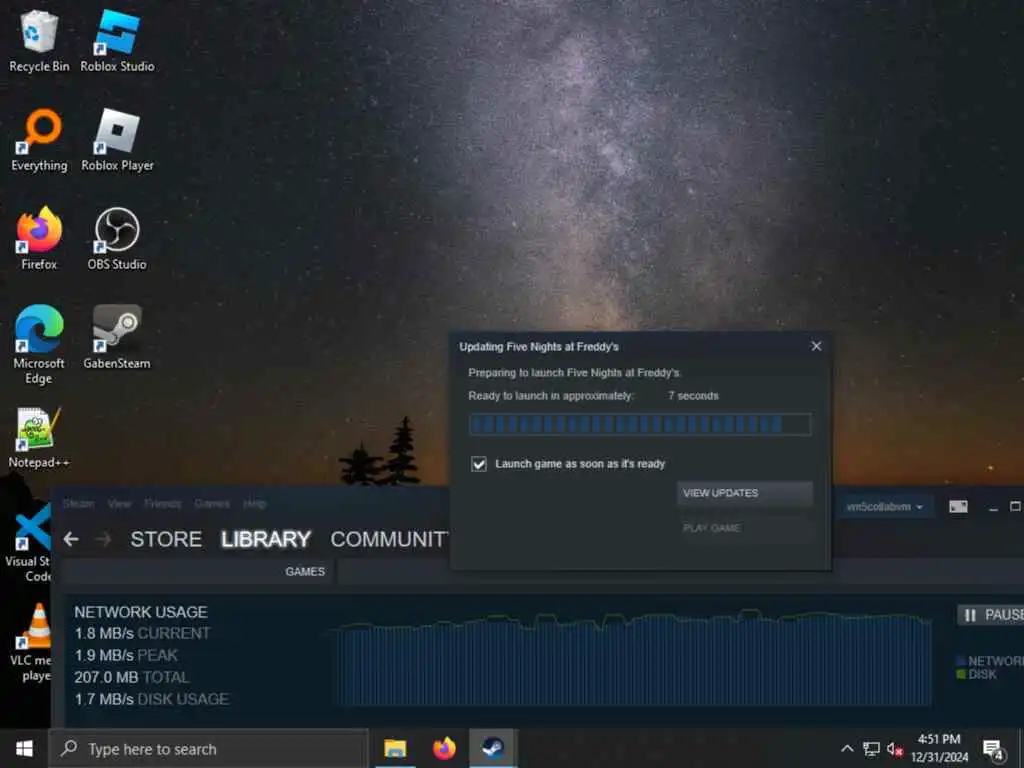Open Steam's Big Picture mode icon
The width and height of the screenshot is (1024, 768).
coord(958,507)
